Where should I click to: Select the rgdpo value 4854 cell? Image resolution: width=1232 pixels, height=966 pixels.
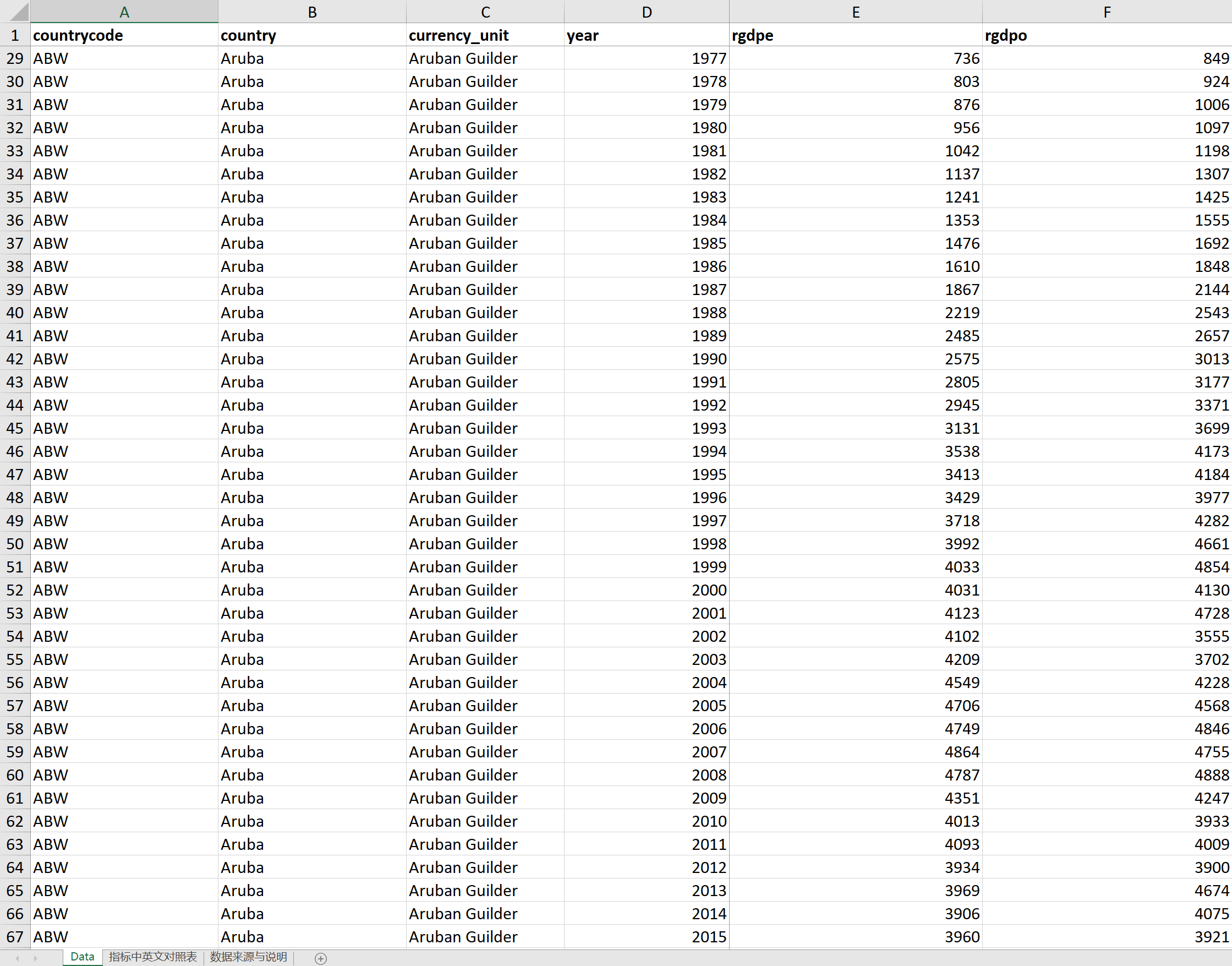(x=1107, y=567)
